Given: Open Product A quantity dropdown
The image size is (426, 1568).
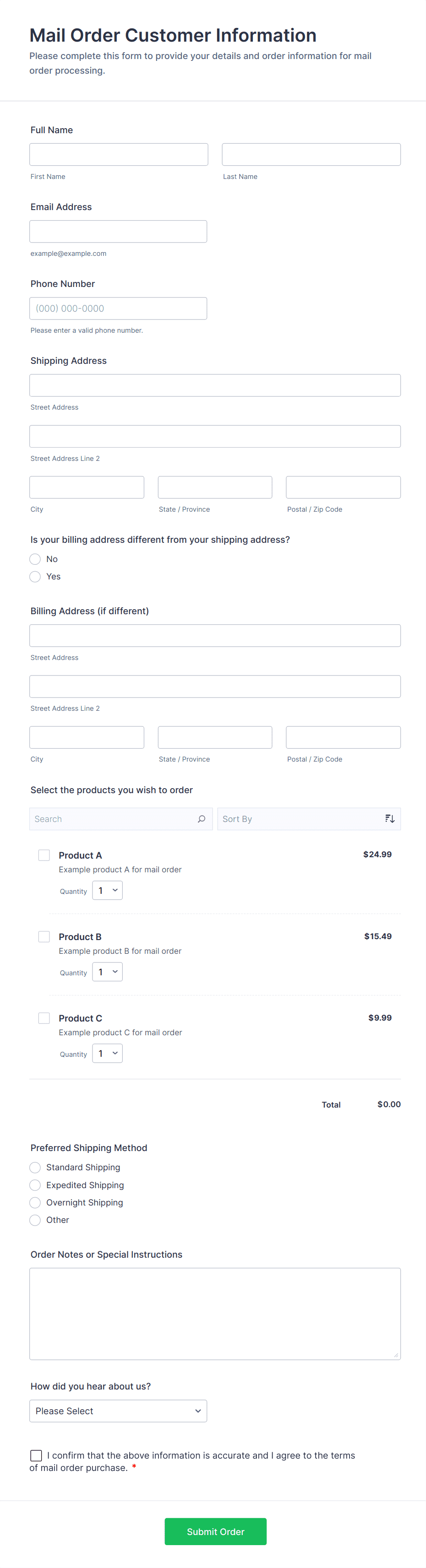Looking at the screenshot, I should 107,891.
